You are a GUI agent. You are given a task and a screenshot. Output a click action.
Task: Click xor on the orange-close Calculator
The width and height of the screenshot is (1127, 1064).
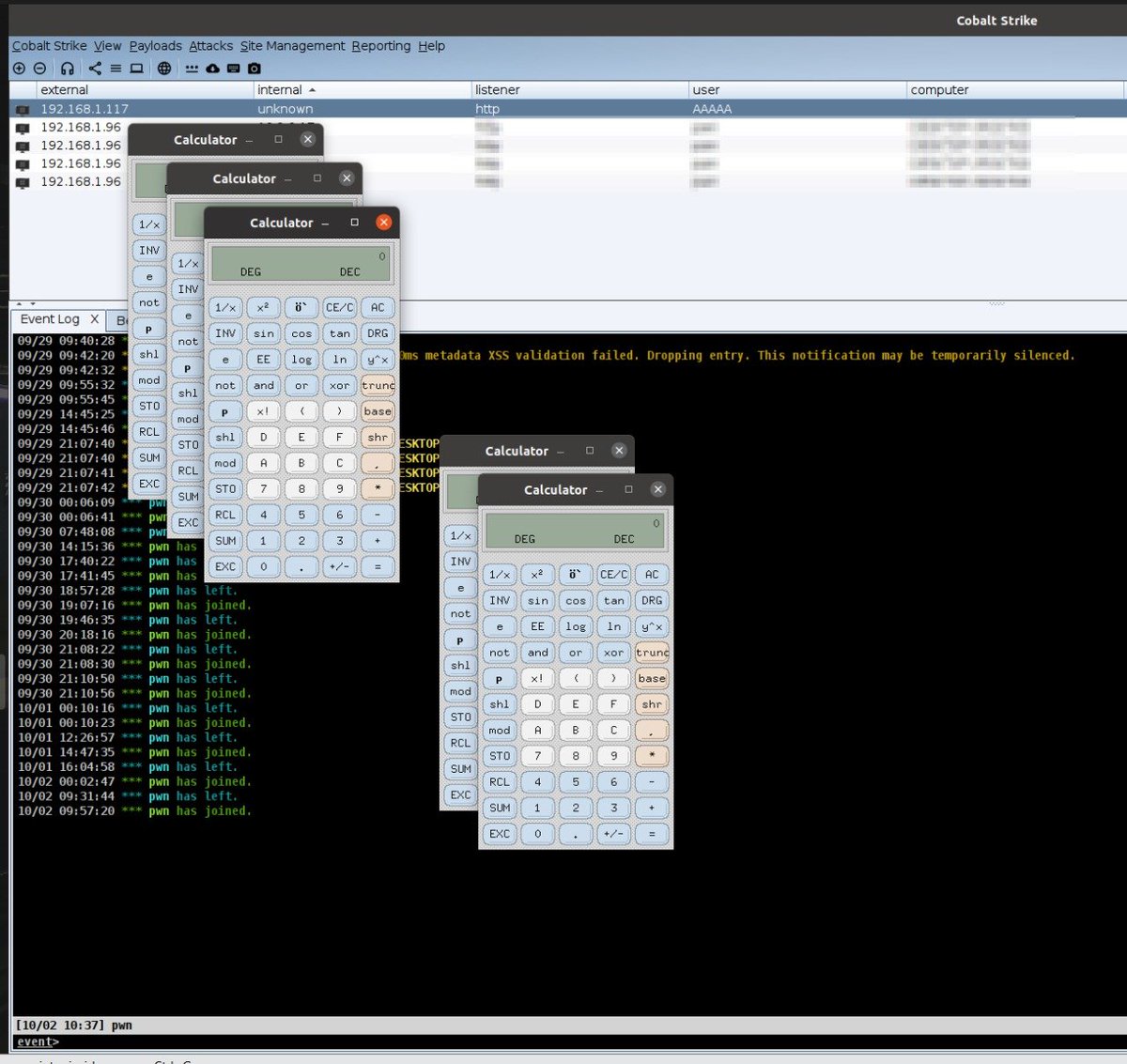(x=340, y=386)
